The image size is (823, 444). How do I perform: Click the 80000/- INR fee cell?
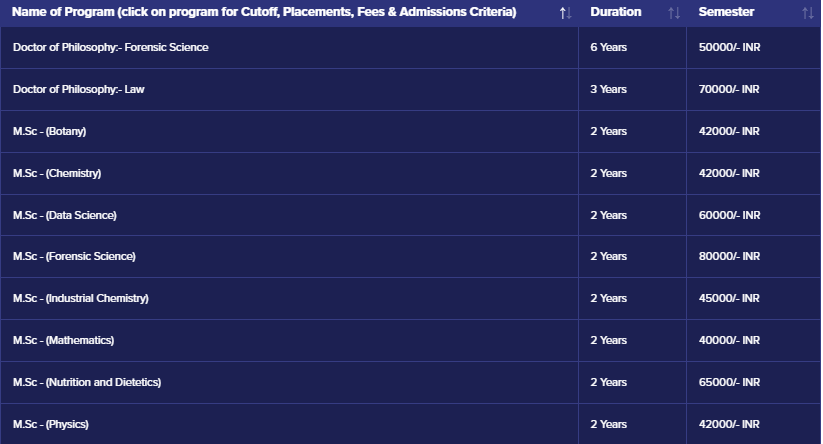click(729, 257)
